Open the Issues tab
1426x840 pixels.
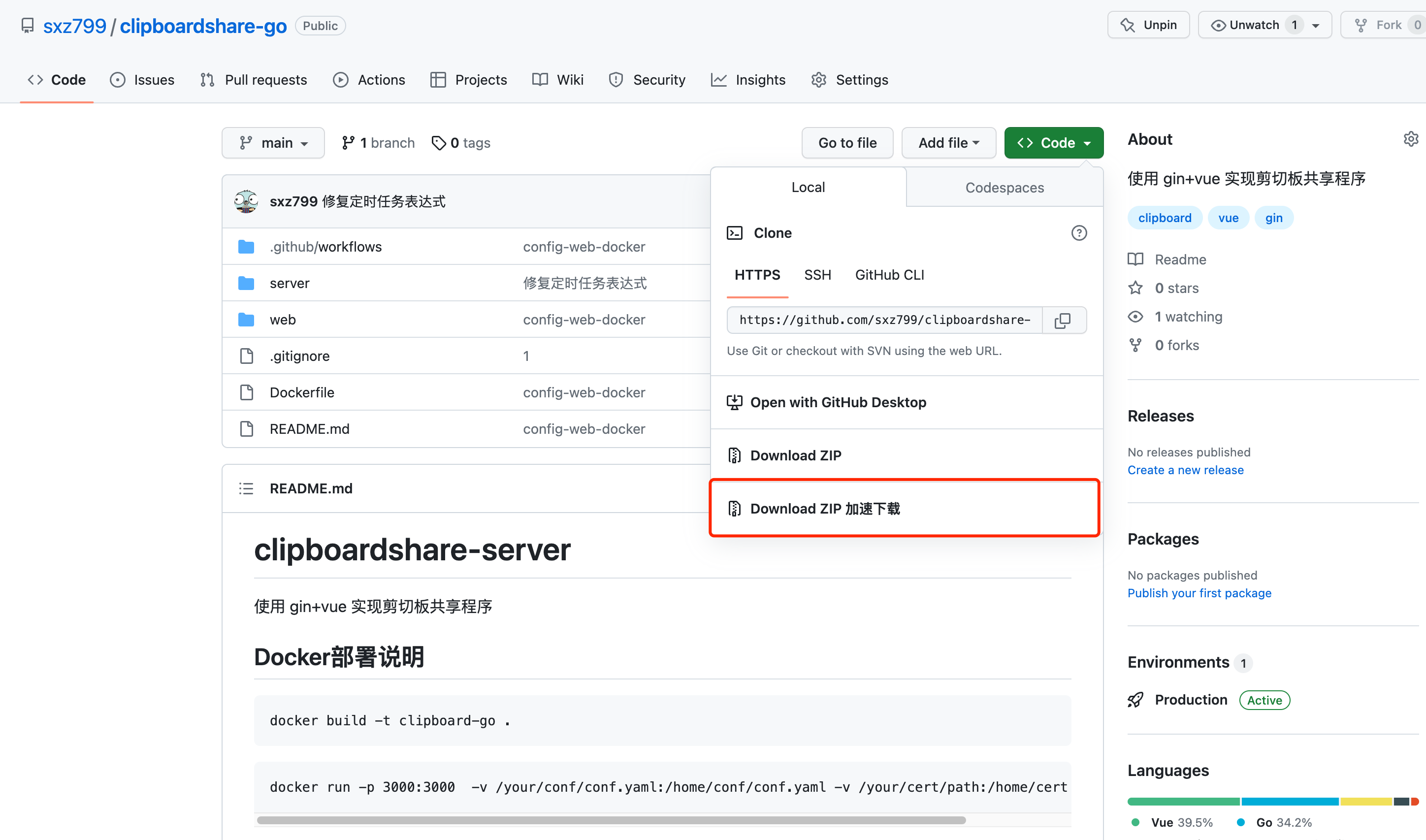click(142, 80)
